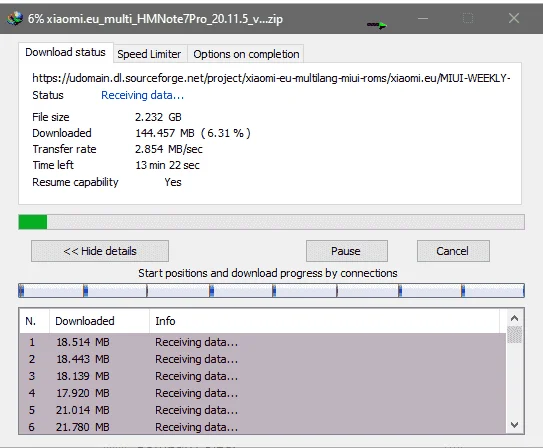The width and height of the screenshot is (543, 448).
Task: Cancel the download
Action: tap(453, 251)
